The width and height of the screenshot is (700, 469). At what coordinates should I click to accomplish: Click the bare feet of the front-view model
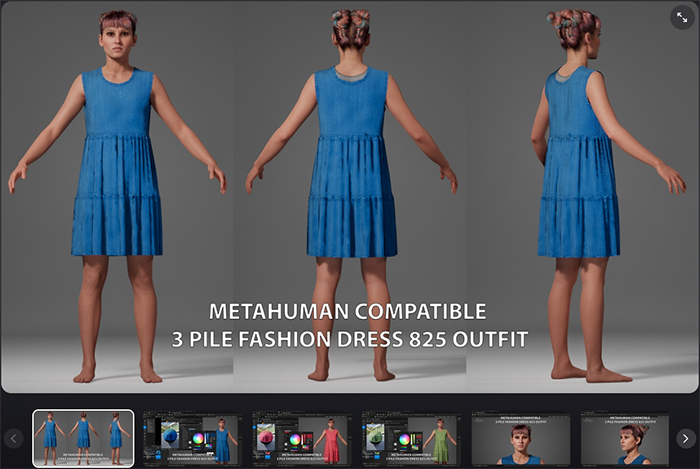(116, 374)
